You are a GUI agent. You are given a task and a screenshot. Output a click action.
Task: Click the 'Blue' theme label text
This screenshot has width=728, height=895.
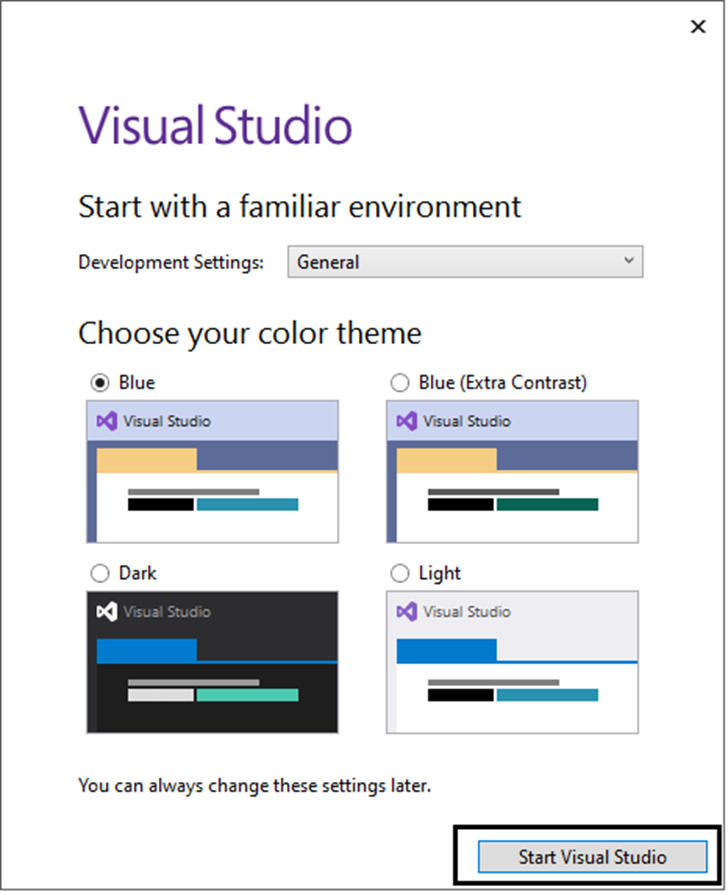[137, 383]
